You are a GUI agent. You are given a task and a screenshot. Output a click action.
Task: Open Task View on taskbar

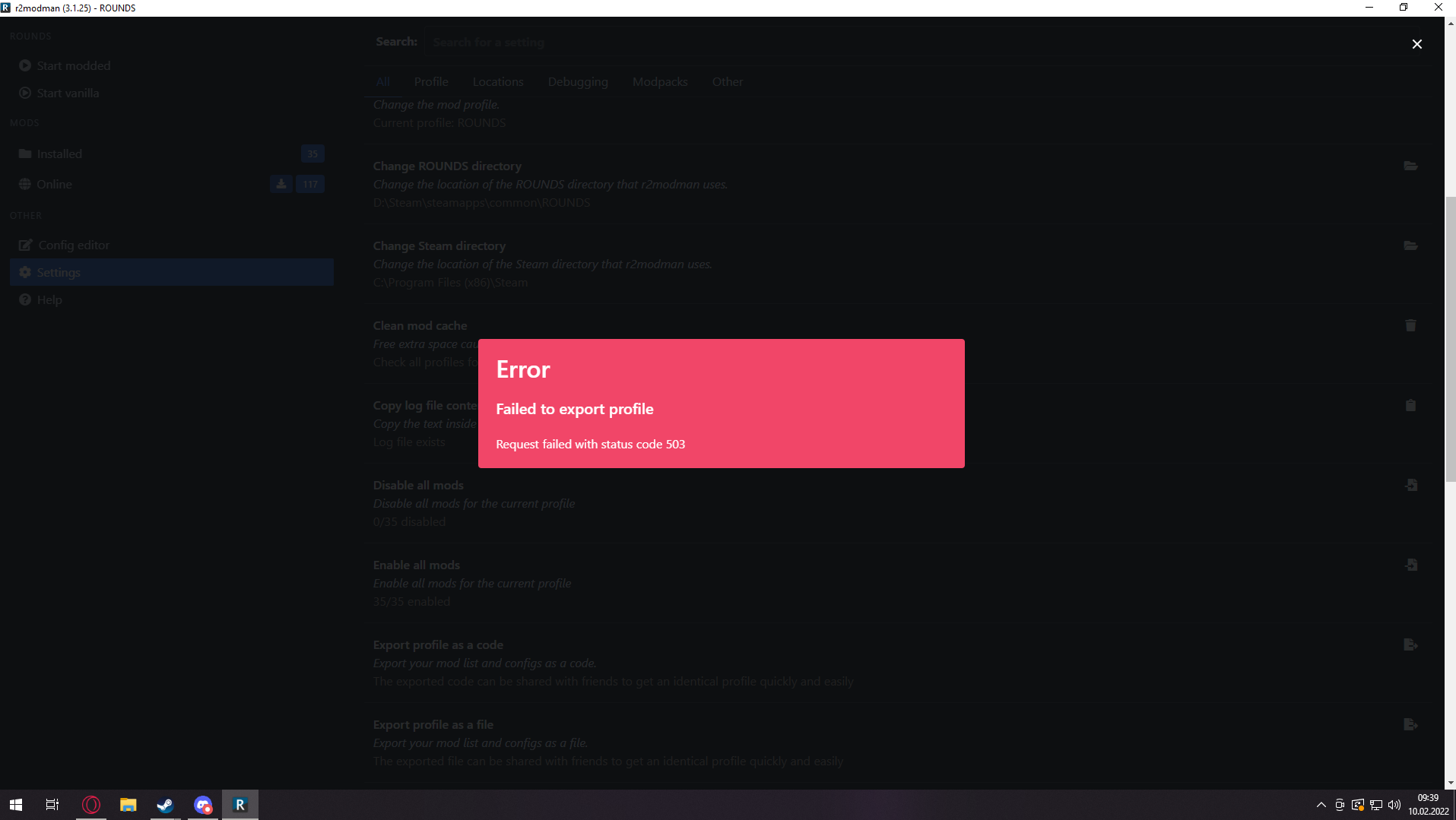[52, 805]
